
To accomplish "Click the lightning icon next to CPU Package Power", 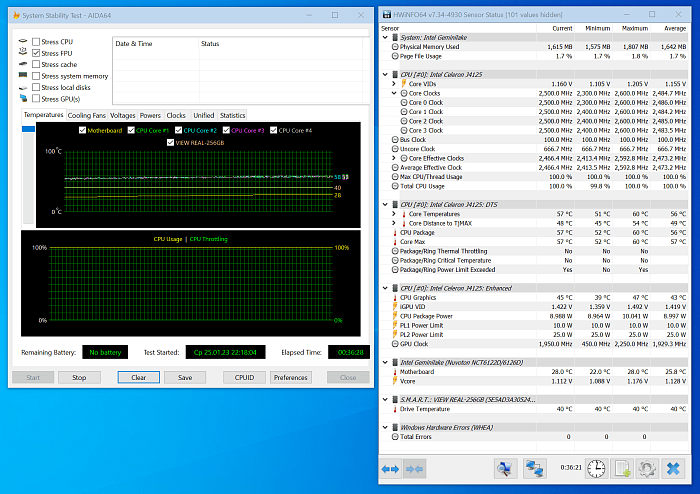I will 395,316.
